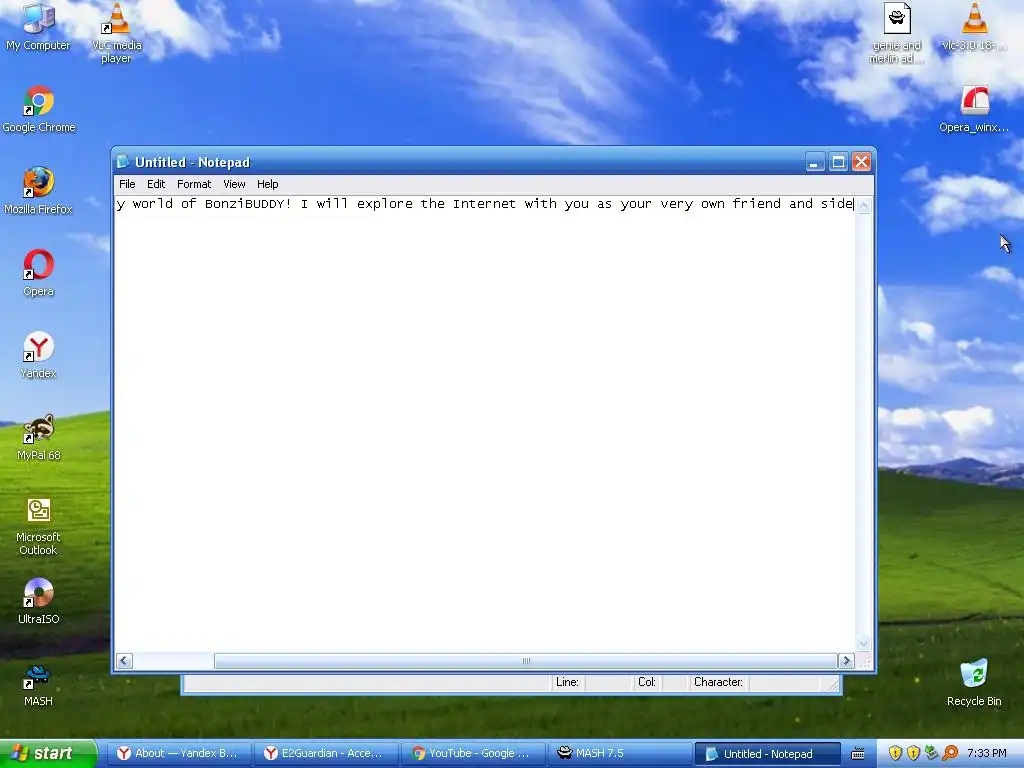Click the vertical scrollbar down arrow
The width and height of the screenshot is (1024, 768).
pos(863,643)
